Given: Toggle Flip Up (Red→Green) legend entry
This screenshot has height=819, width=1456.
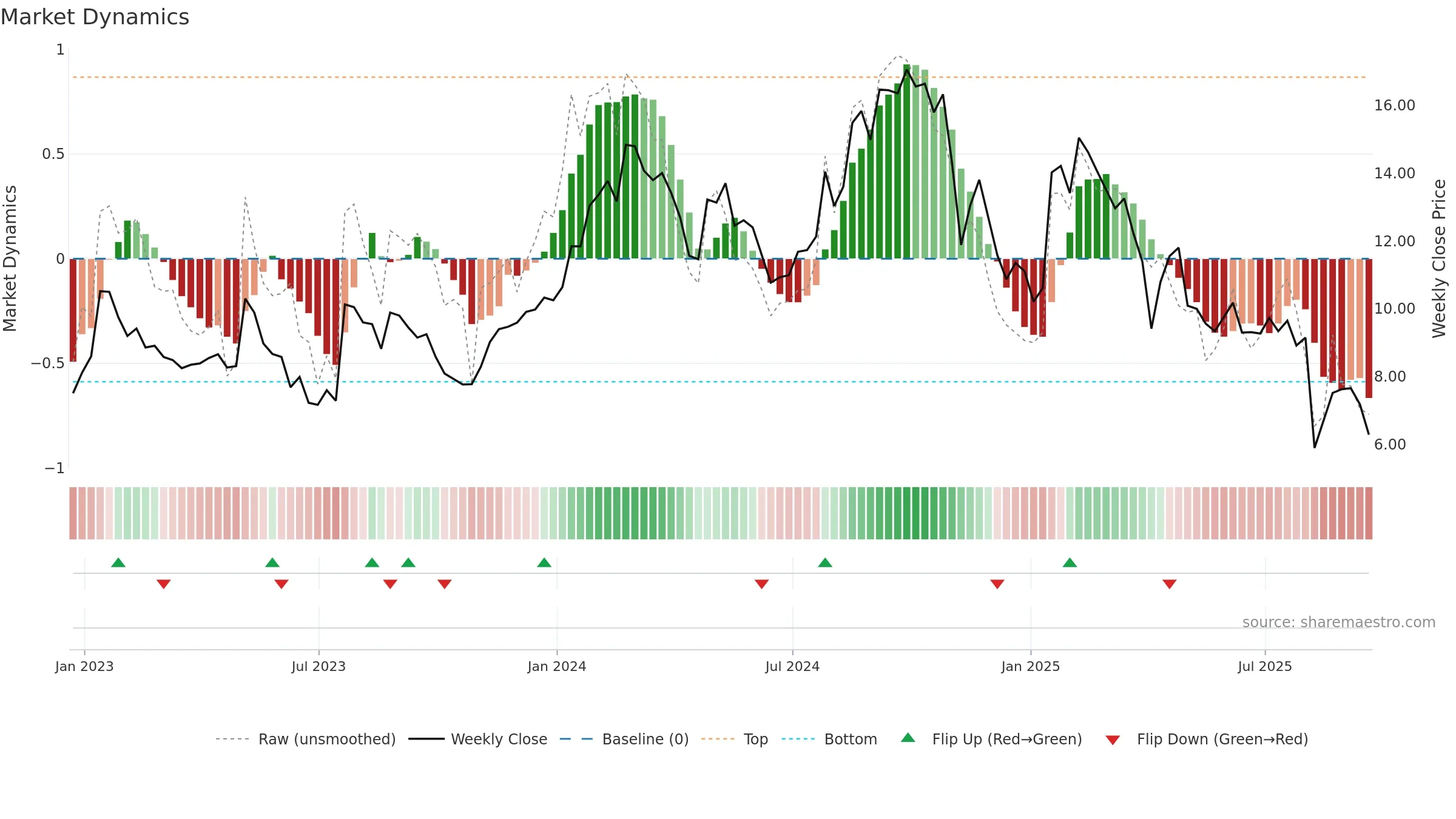Looking at the screenshot, I should click(991, 739).
